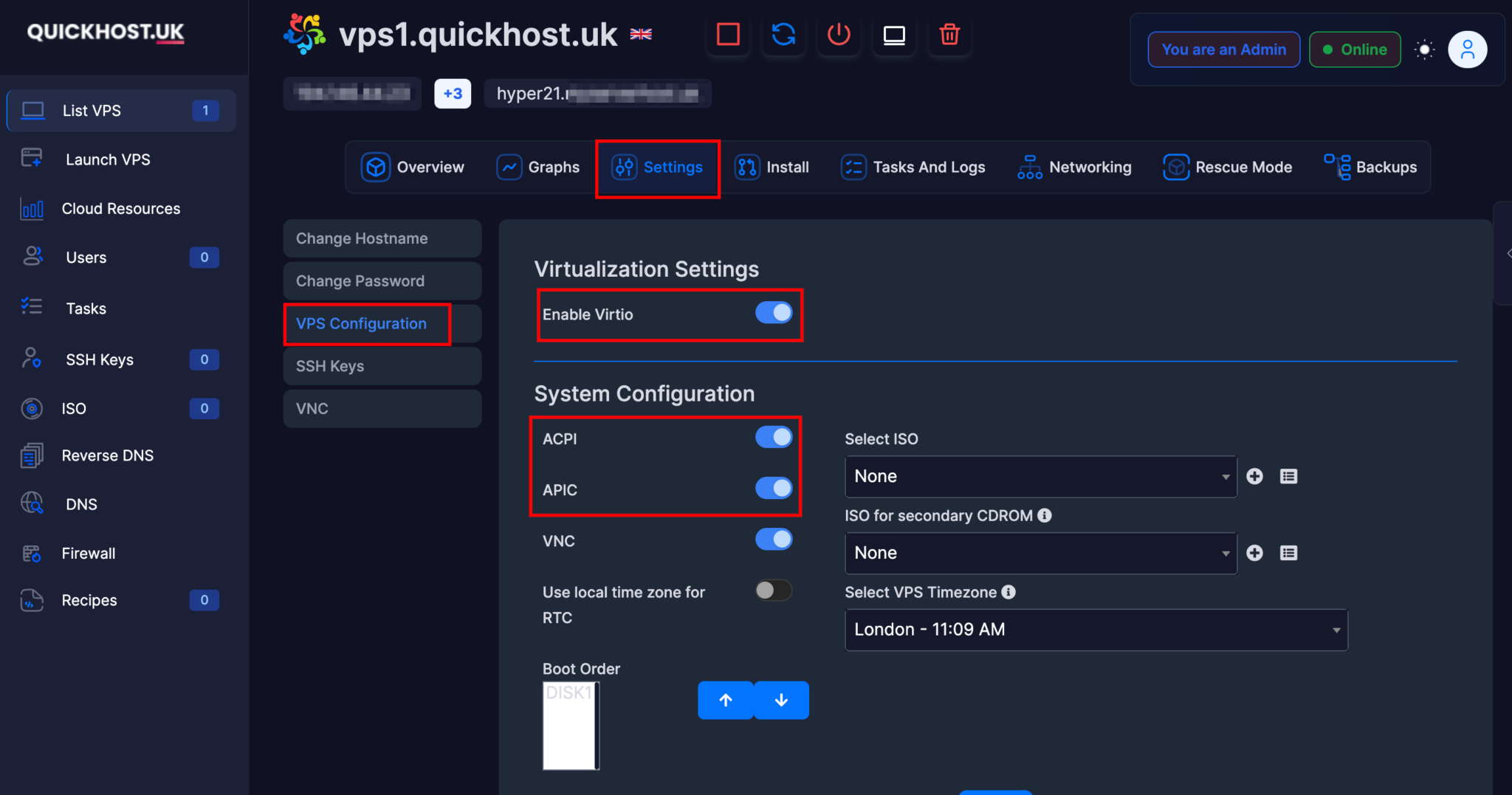Toggle VNC switch in System Configuration
Viewport: 1512px width, 795px height.
[774, 540]
